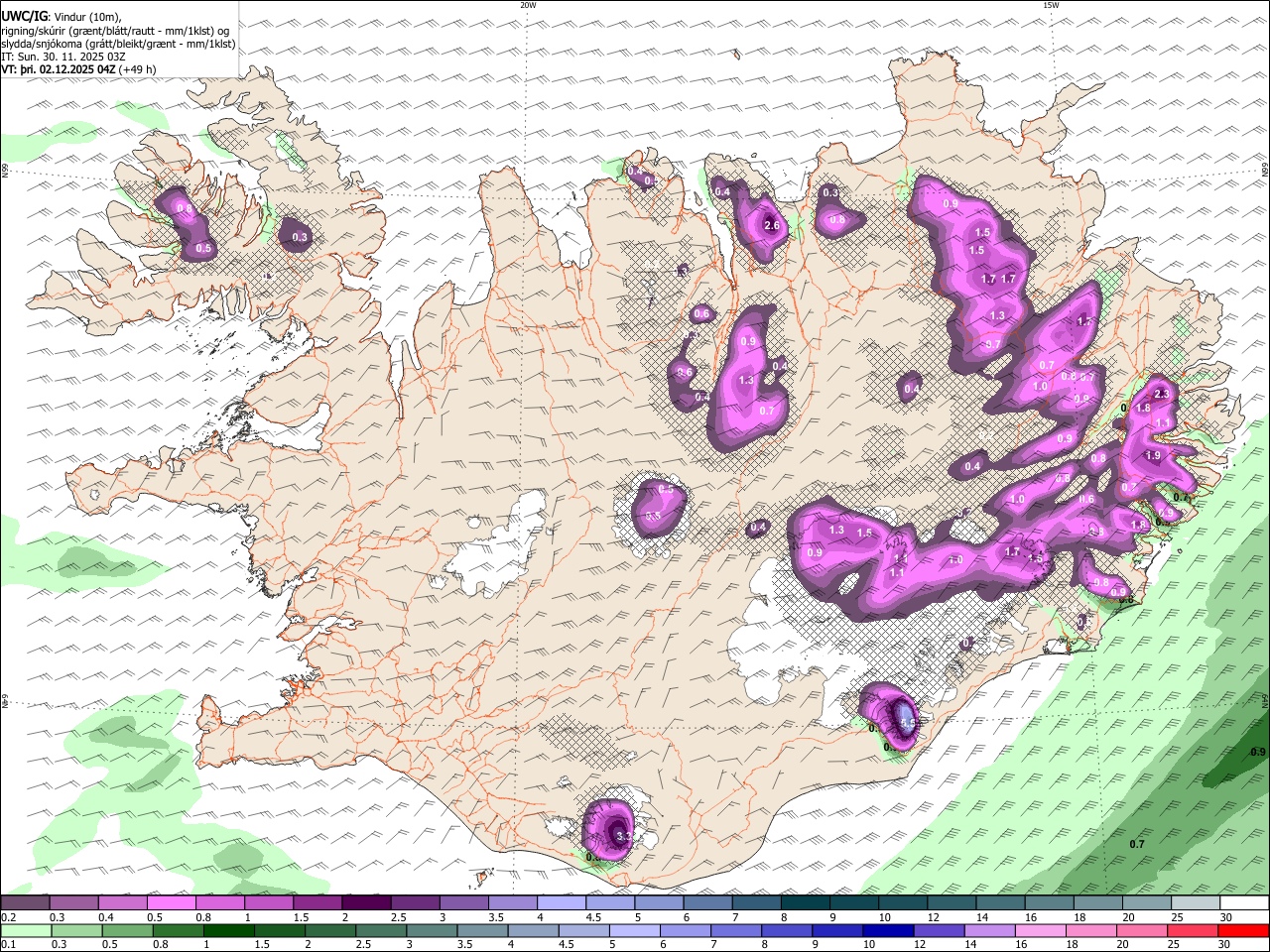Click the "0.2" label on the upper scale

9,917
